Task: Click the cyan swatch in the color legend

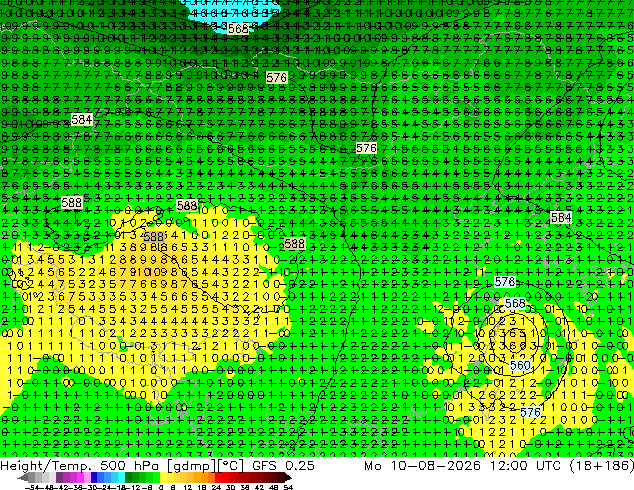Action: point(121,478)
